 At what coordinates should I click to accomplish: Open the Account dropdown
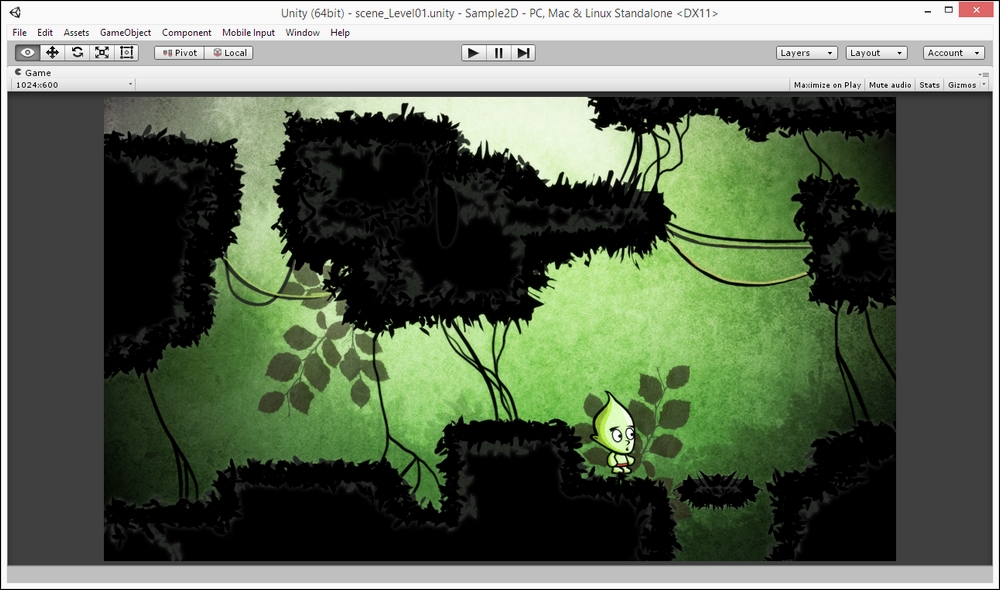click(953, 53)
